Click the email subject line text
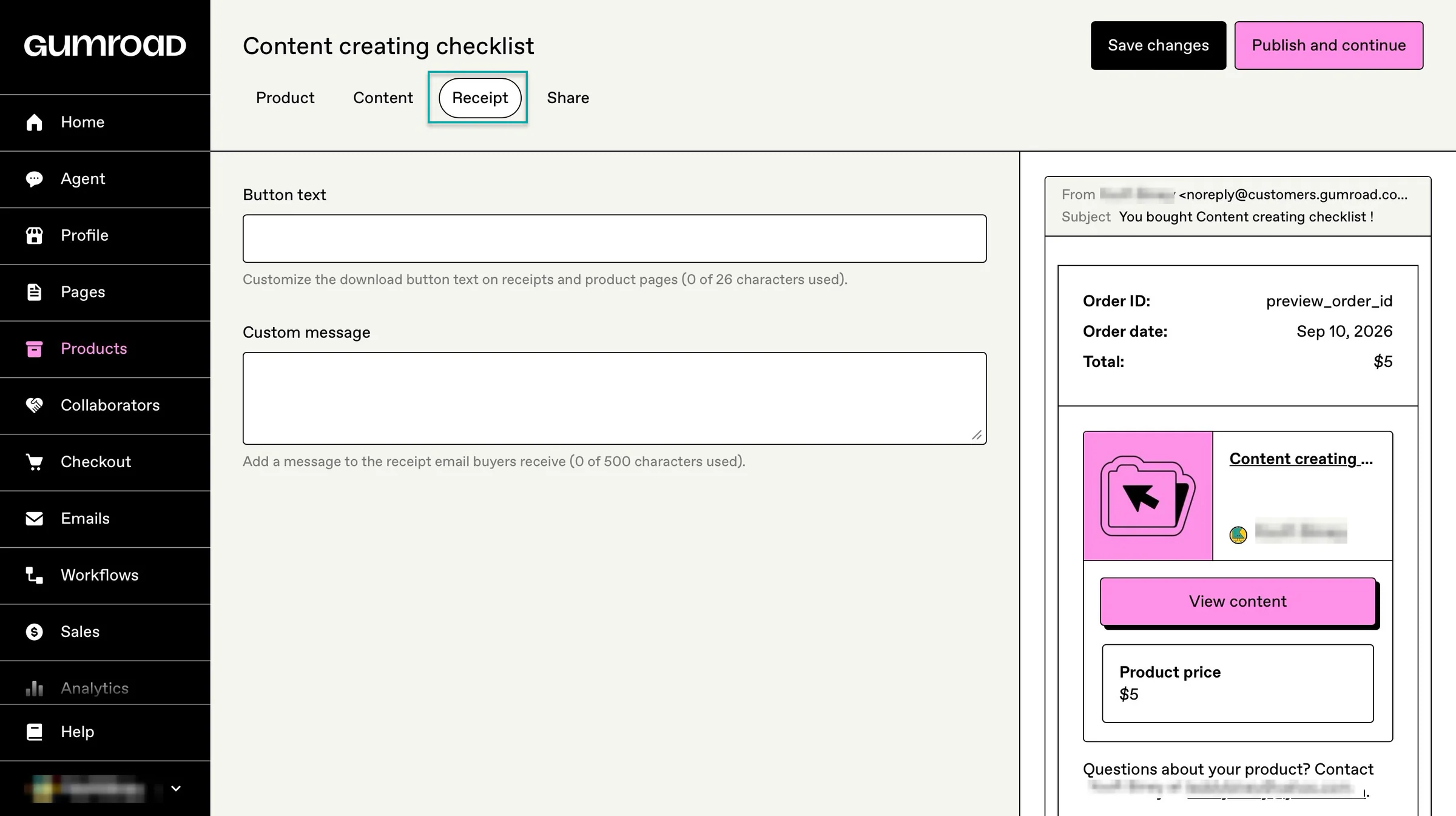1456x816 pixels. [x=1246, y=217]
